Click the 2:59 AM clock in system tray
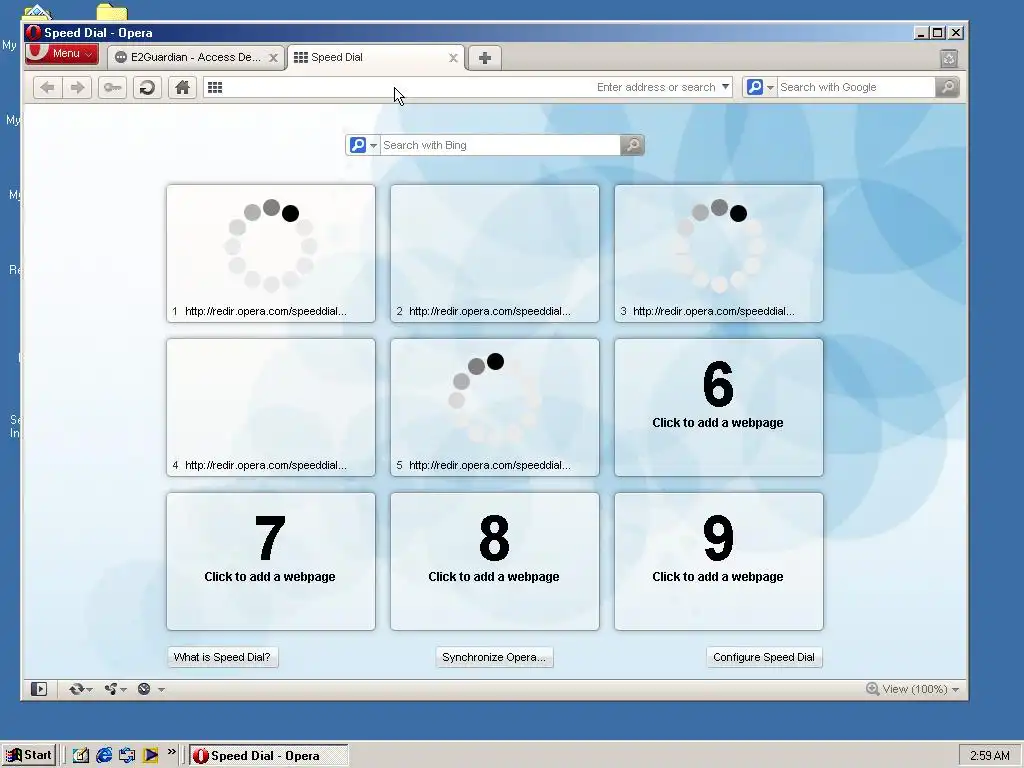Screen dimensions: 1024x768 [x=989, y=756]
